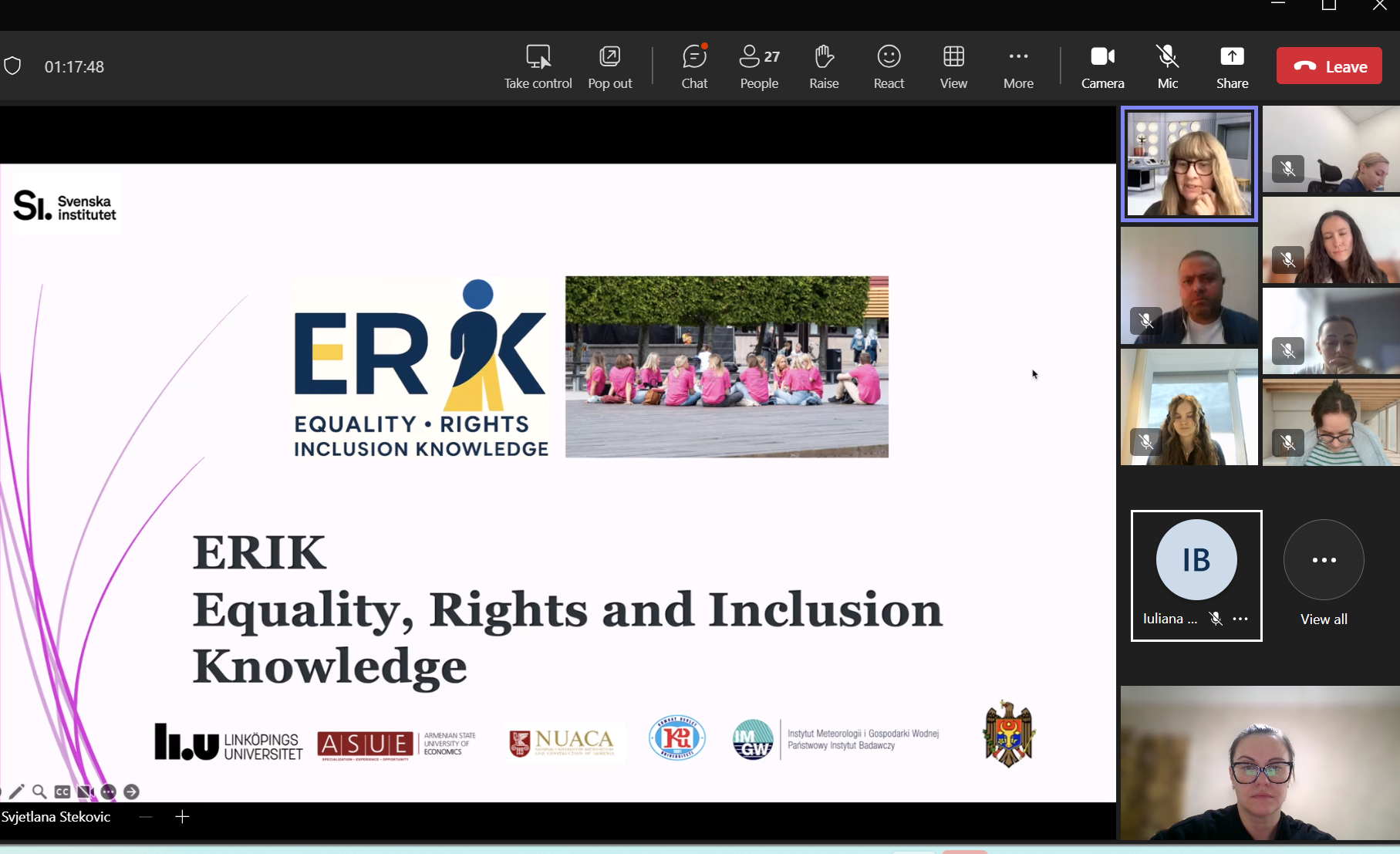The height and width of the screenshot is (854, 1400).
Task: Expand the More actions menu
Action: [1018, 66]
